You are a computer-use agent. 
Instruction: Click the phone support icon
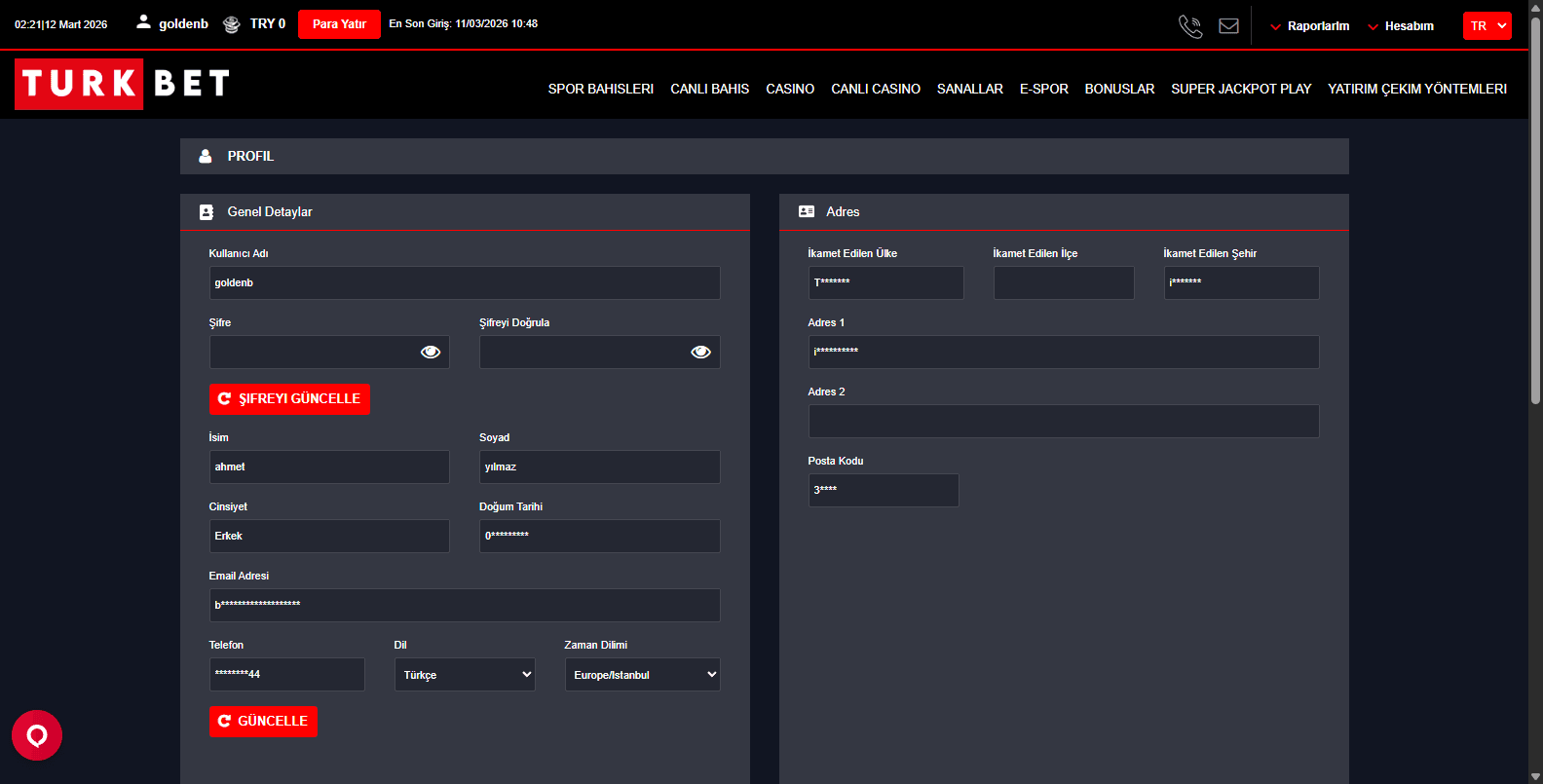click(x=1189, y=26)
